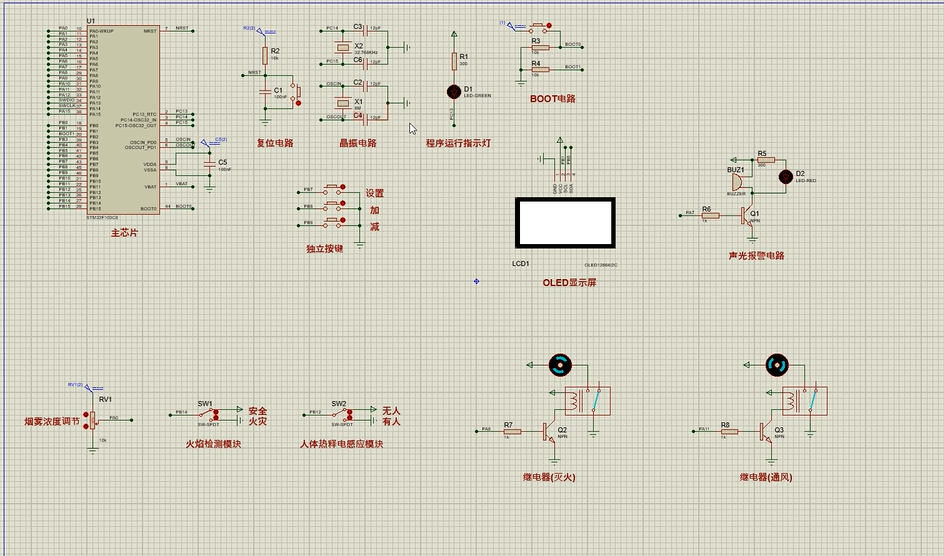The width and height of the screenshot is (944, 556).
Task: Click the reset push button actuator beside C1
Action: [298, 103]
